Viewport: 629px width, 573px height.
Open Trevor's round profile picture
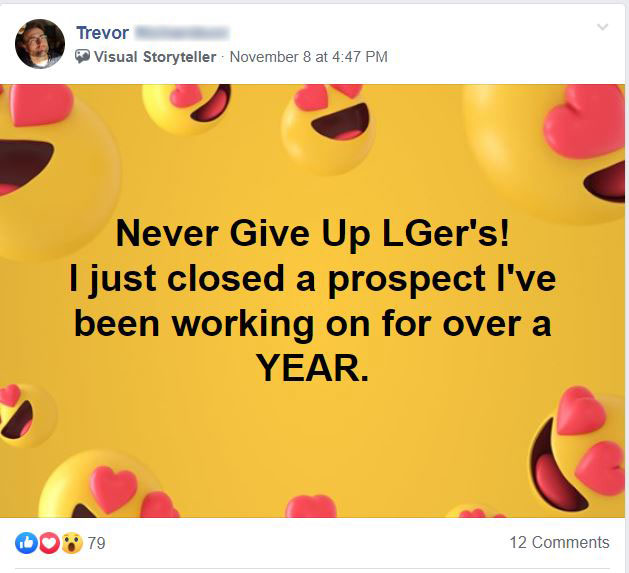click(40, 44)
